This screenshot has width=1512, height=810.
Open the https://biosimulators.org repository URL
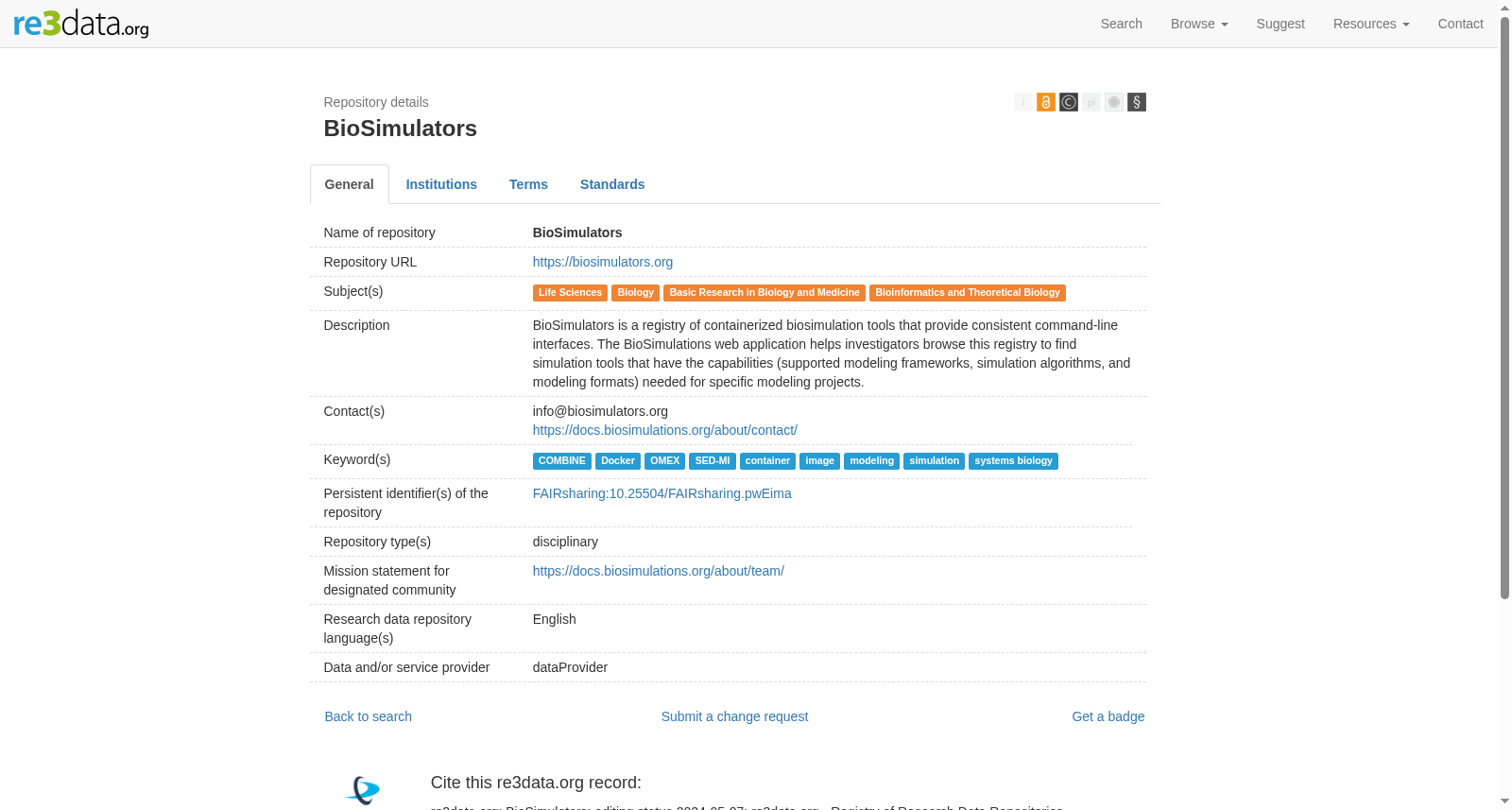(603, 262)
